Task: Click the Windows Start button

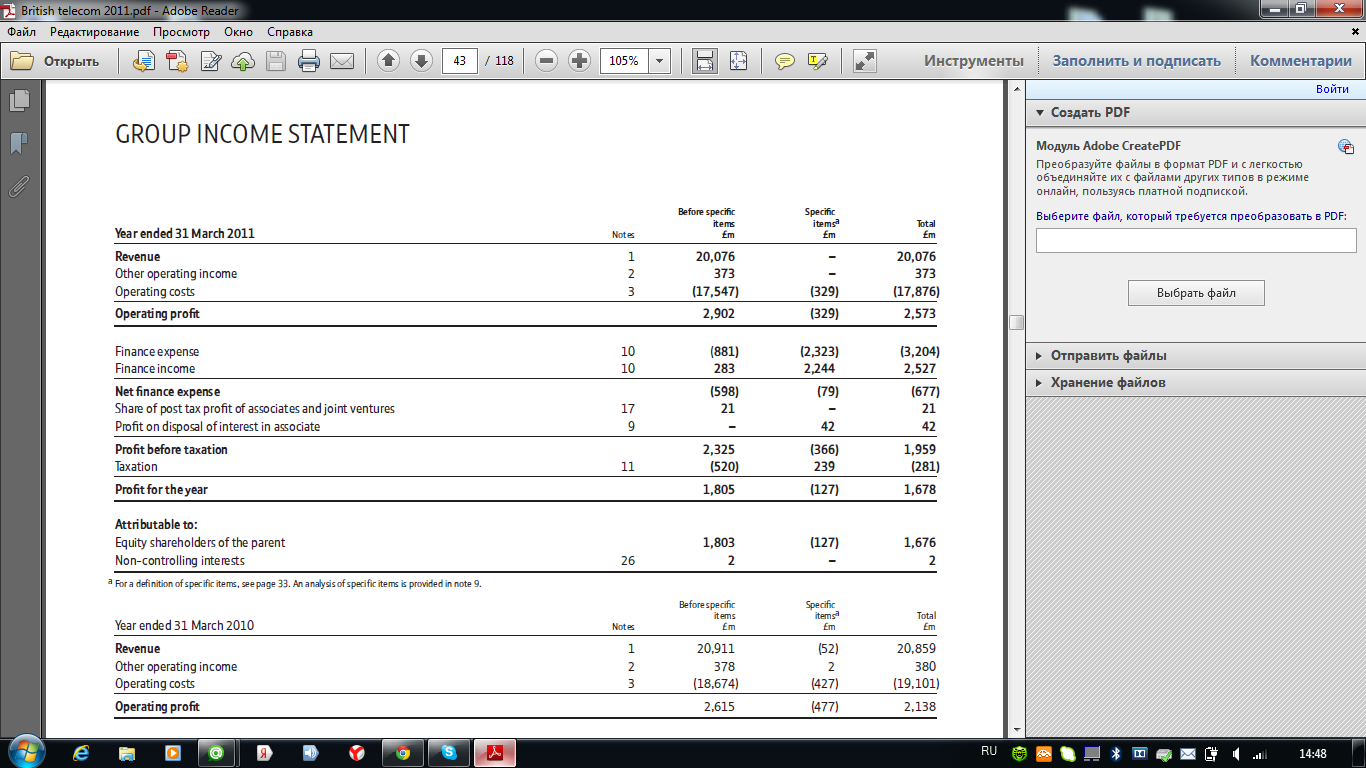Action: point(25,753)
